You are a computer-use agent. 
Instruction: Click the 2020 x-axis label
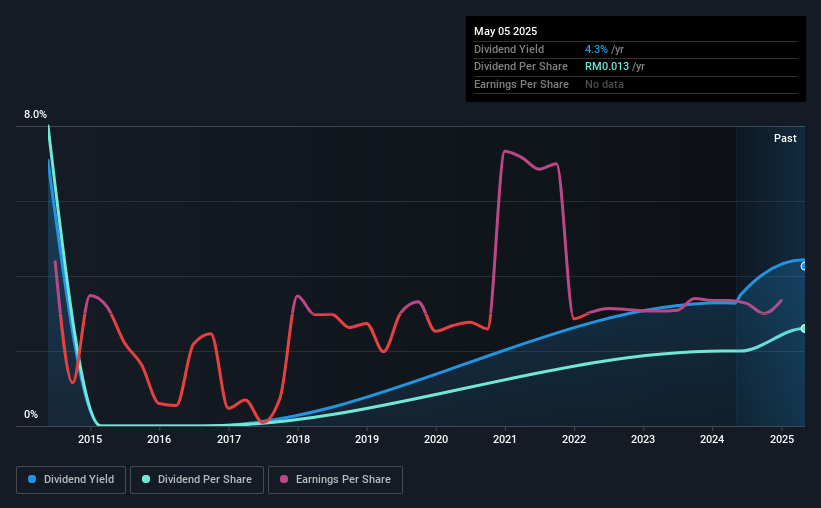coord(436,439)
